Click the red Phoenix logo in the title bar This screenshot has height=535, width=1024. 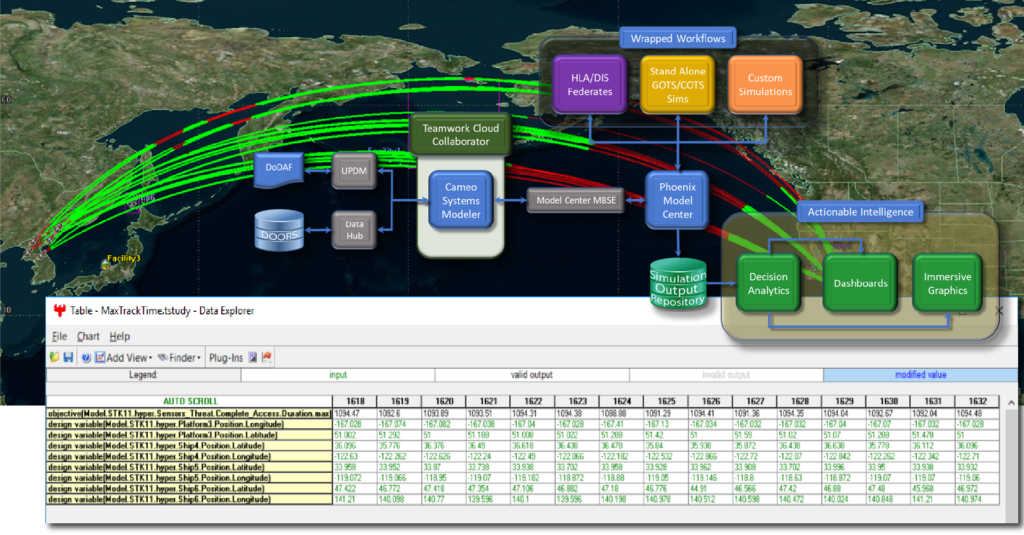[59, 310]
